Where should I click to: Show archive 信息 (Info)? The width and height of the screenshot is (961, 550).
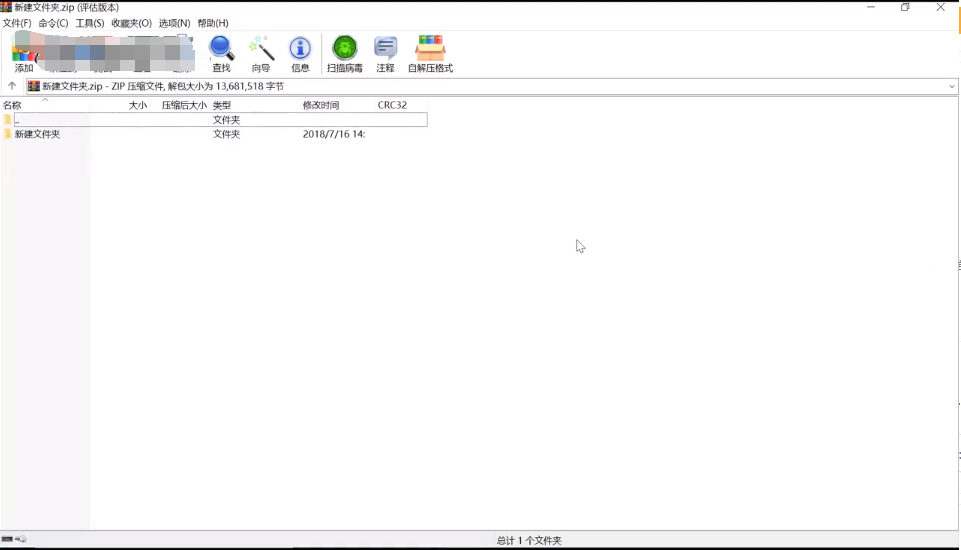[300, 54]
